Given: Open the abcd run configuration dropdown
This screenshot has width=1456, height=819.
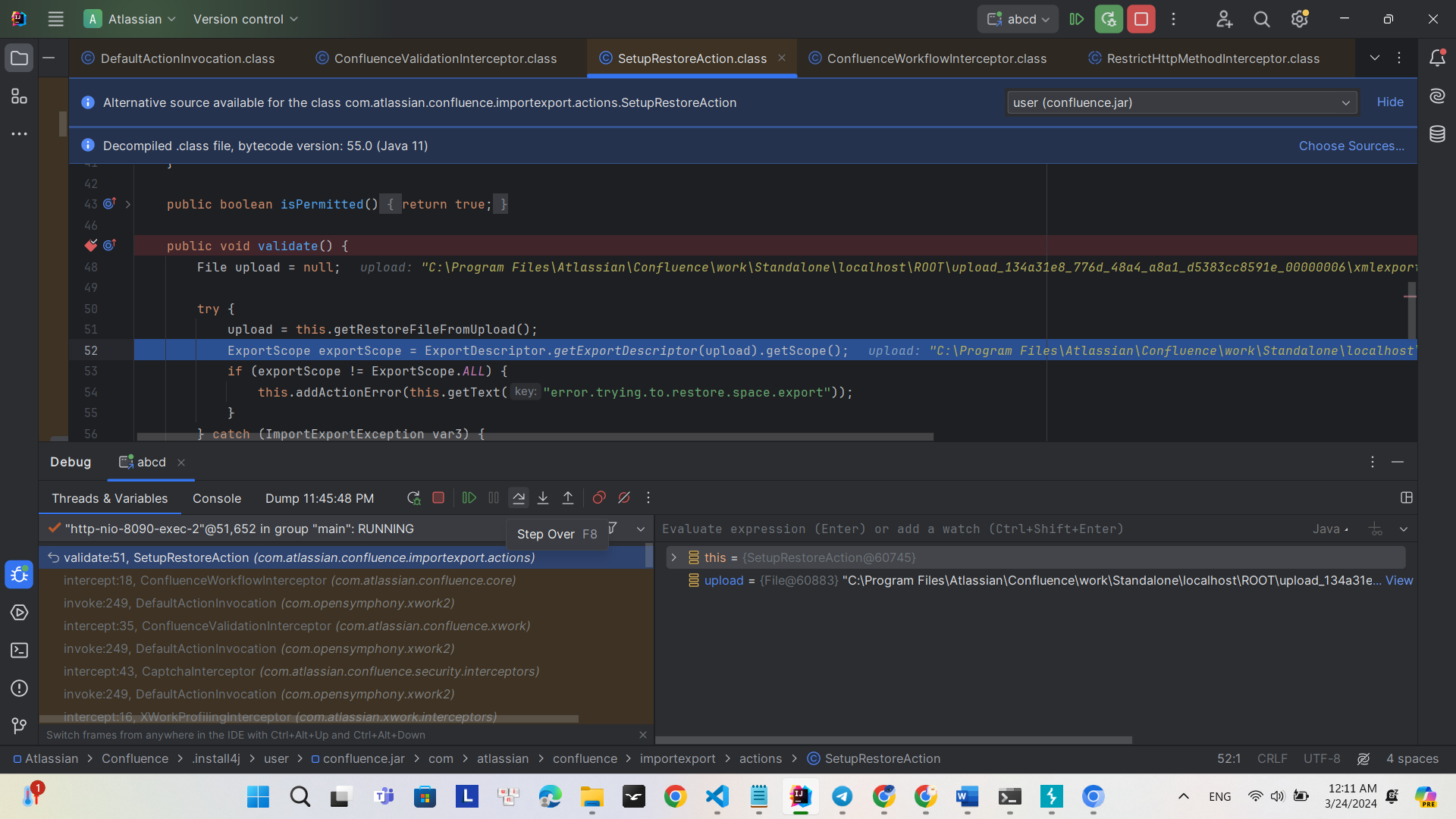Looking at the screenshot, I should pyautogui.click(x=1018, y=20).
